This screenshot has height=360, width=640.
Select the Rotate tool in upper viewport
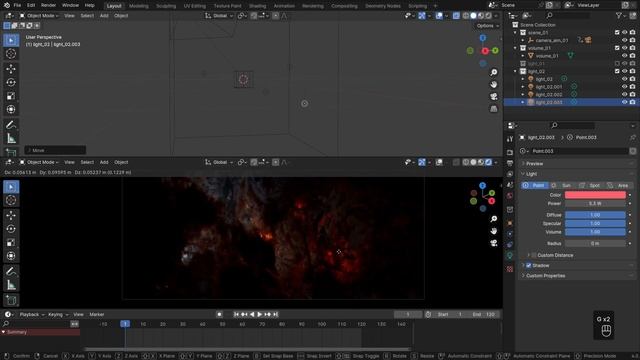coord(11,82)
